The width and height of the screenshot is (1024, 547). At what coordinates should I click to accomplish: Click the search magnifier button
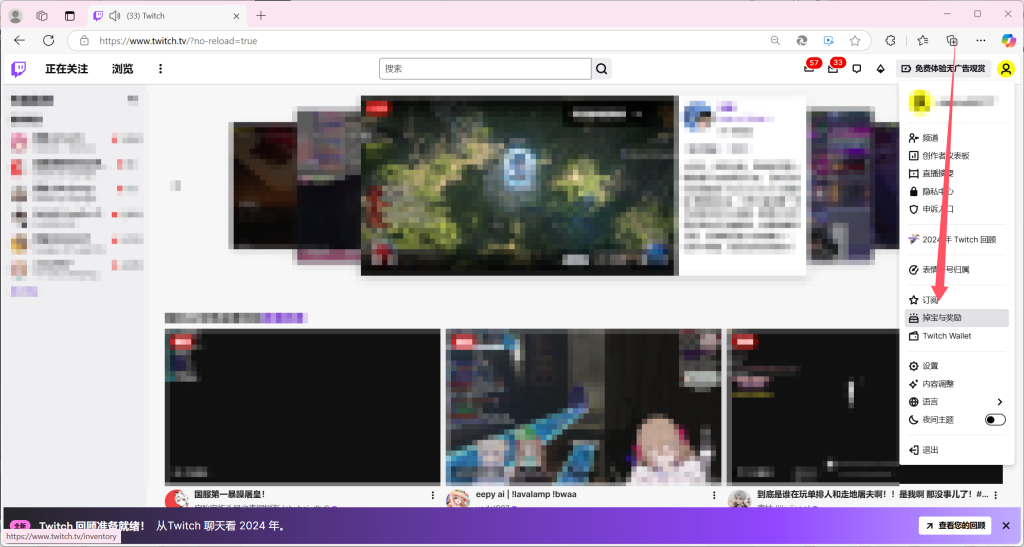601,69
